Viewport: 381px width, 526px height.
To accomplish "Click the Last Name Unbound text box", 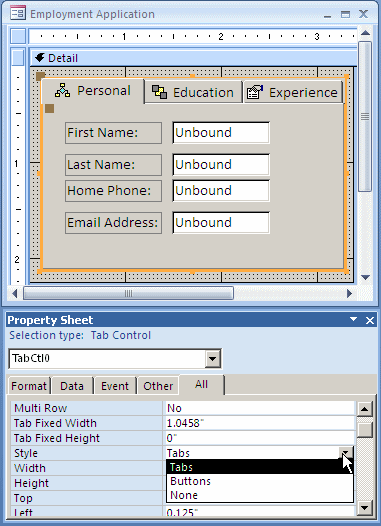I will pos(221,165).
